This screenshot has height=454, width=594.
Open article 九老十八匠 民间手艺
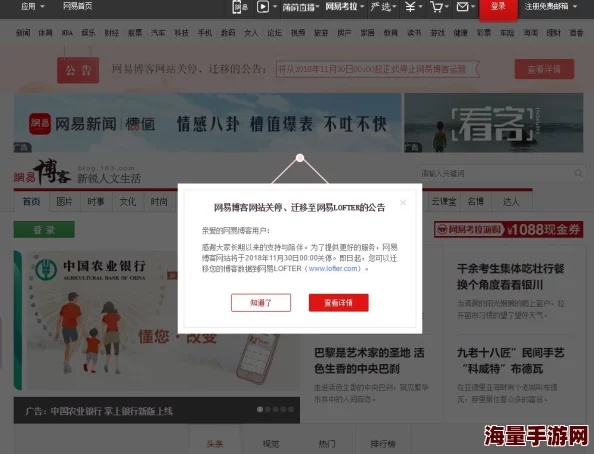pyautogui.click(x=511, y=360)
